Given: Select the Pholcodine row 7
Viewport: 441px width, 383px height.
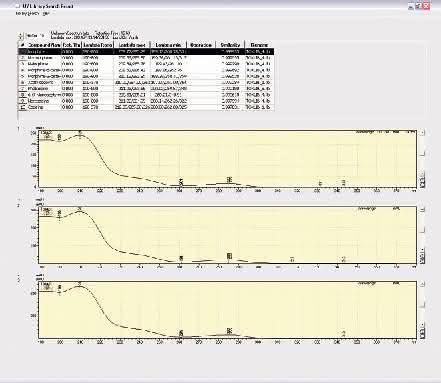Looking at the screenshot, I should 146,89.
